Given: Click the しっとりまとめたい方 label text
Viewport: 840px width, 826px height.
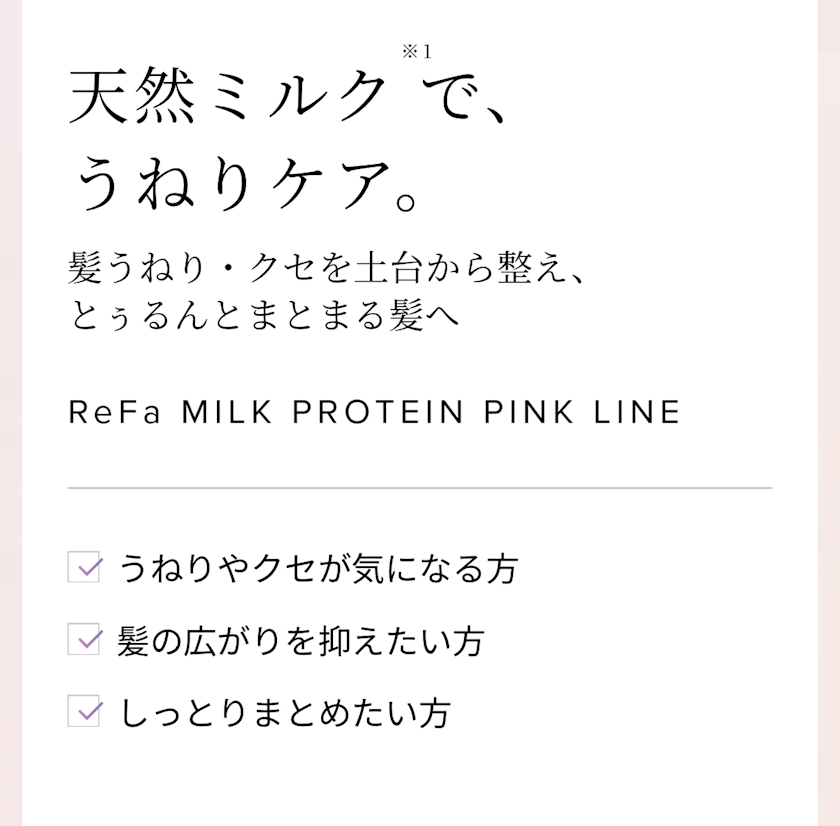Looking at the screenshot, I should [x=284, y=712].
